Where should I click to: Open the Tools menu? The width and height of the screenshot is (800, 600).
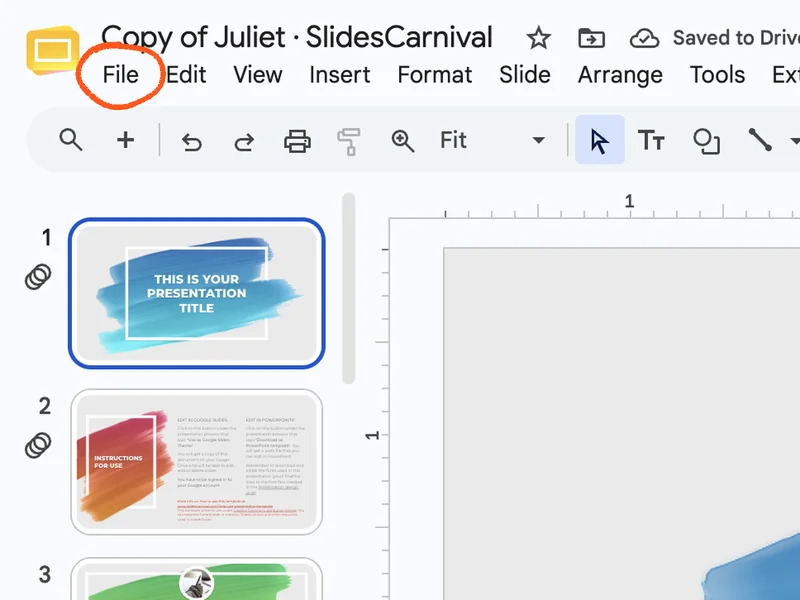[x=717, y=75]
